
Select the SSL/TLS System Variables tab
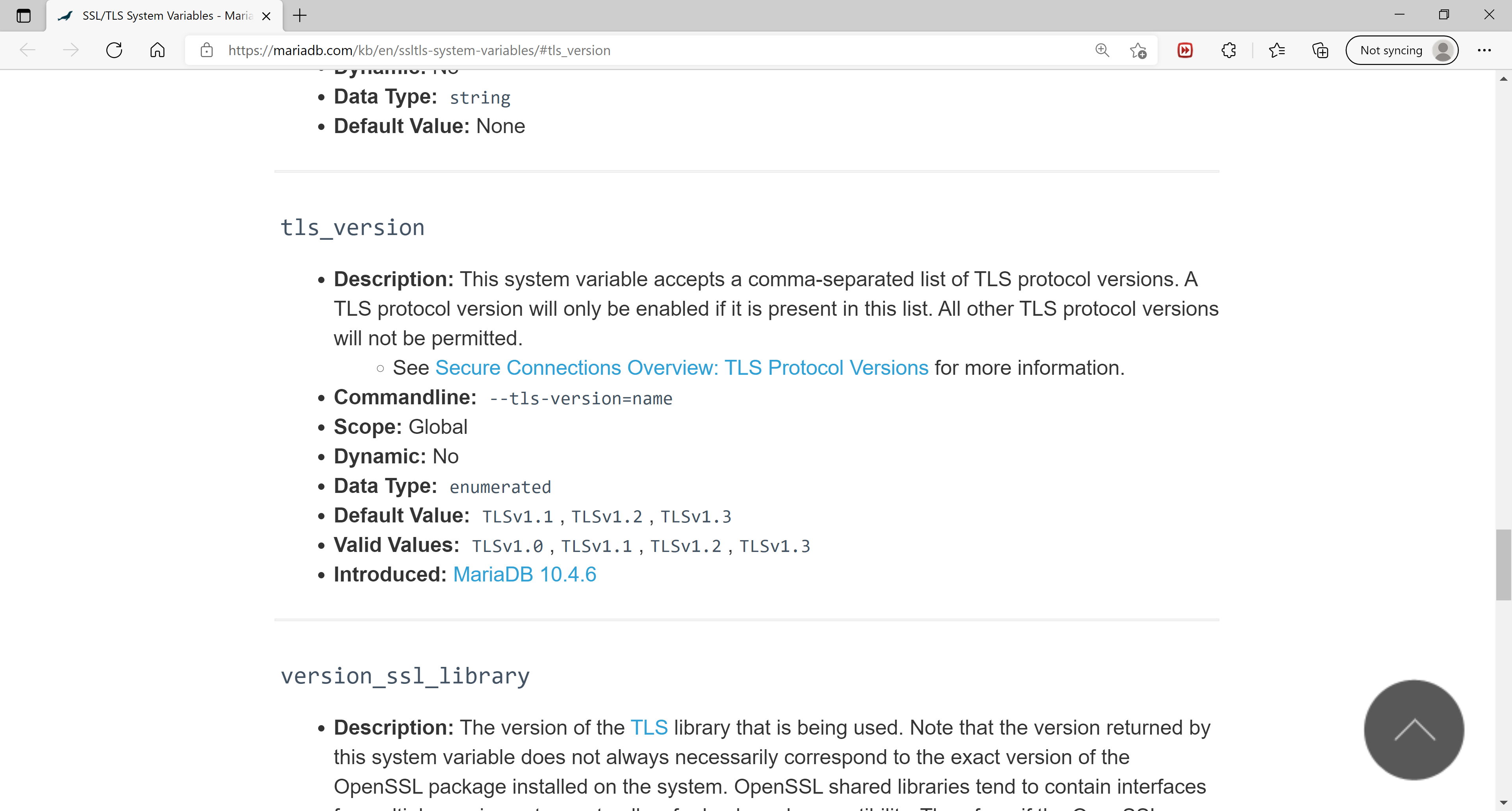pyautogui.click(x=158, y=16)
